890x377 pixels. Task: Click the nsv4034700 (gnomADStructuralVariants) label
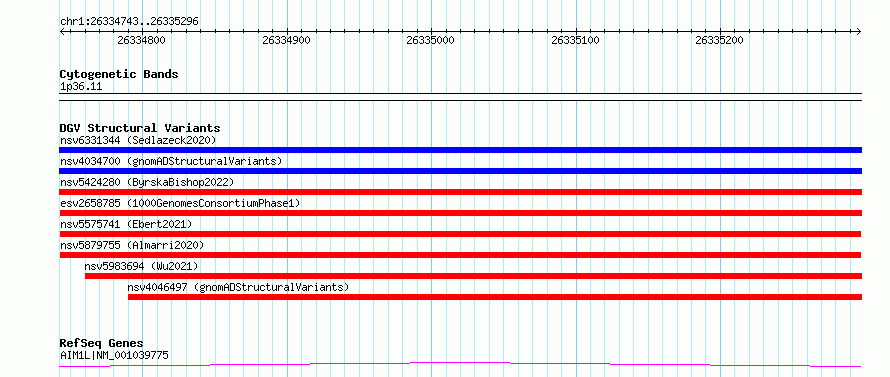tap(171, 161)
